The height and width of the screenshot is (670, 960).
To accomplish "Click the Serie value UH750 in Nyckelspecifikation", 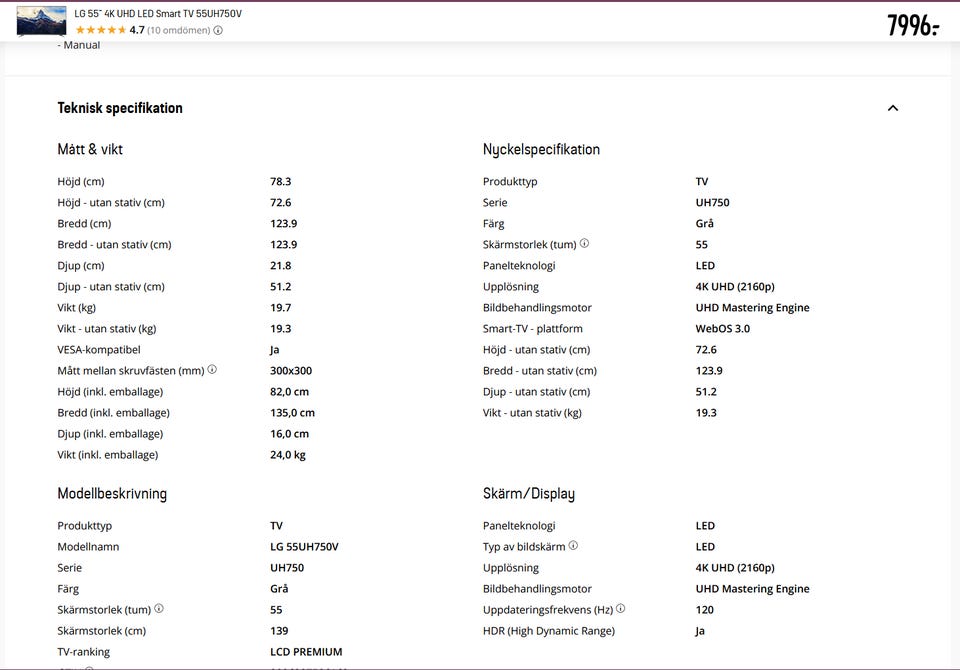I will pyautogui.click(x=713, y=203).
